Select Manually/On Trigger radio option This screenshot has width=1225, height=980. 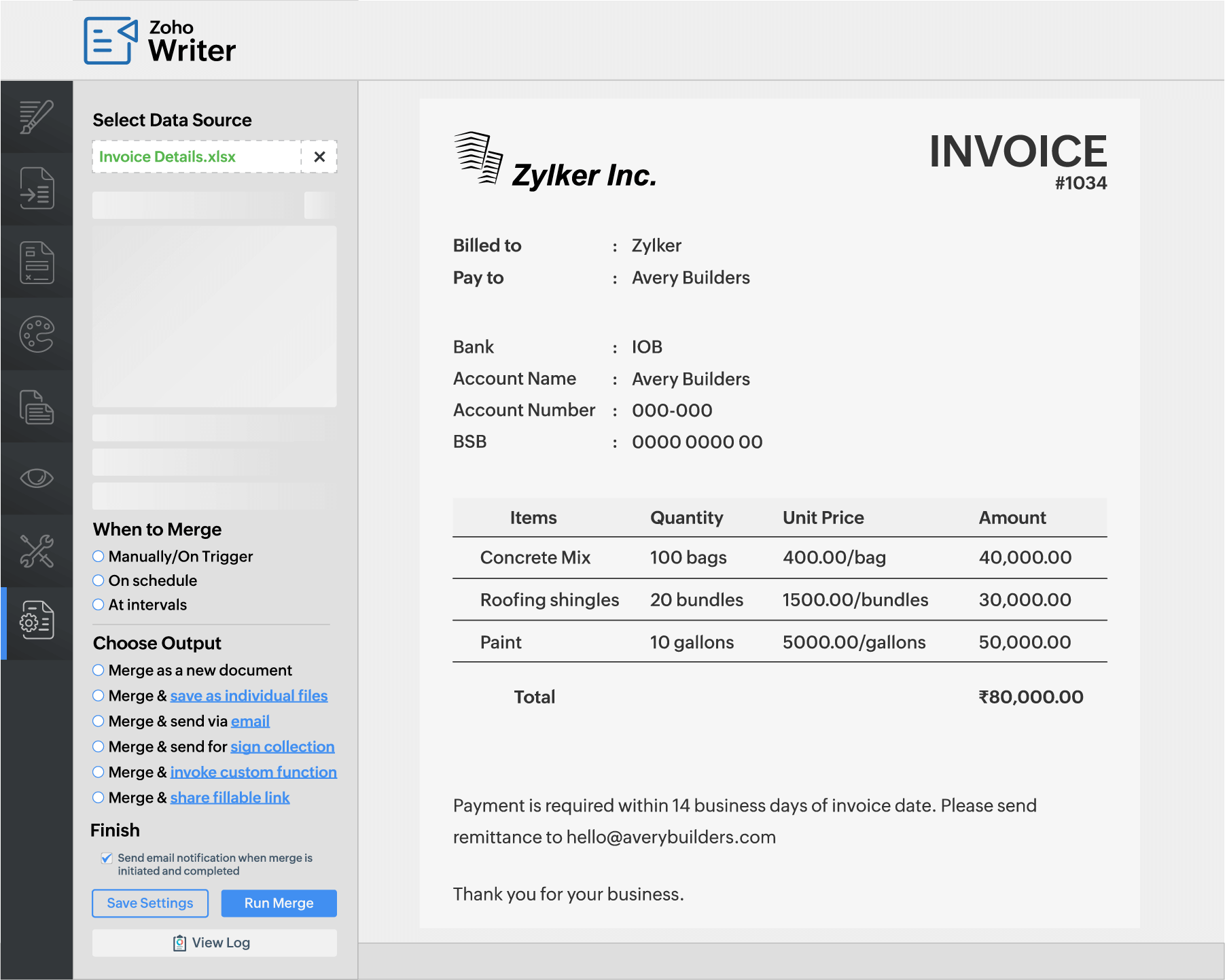point(99,557)
